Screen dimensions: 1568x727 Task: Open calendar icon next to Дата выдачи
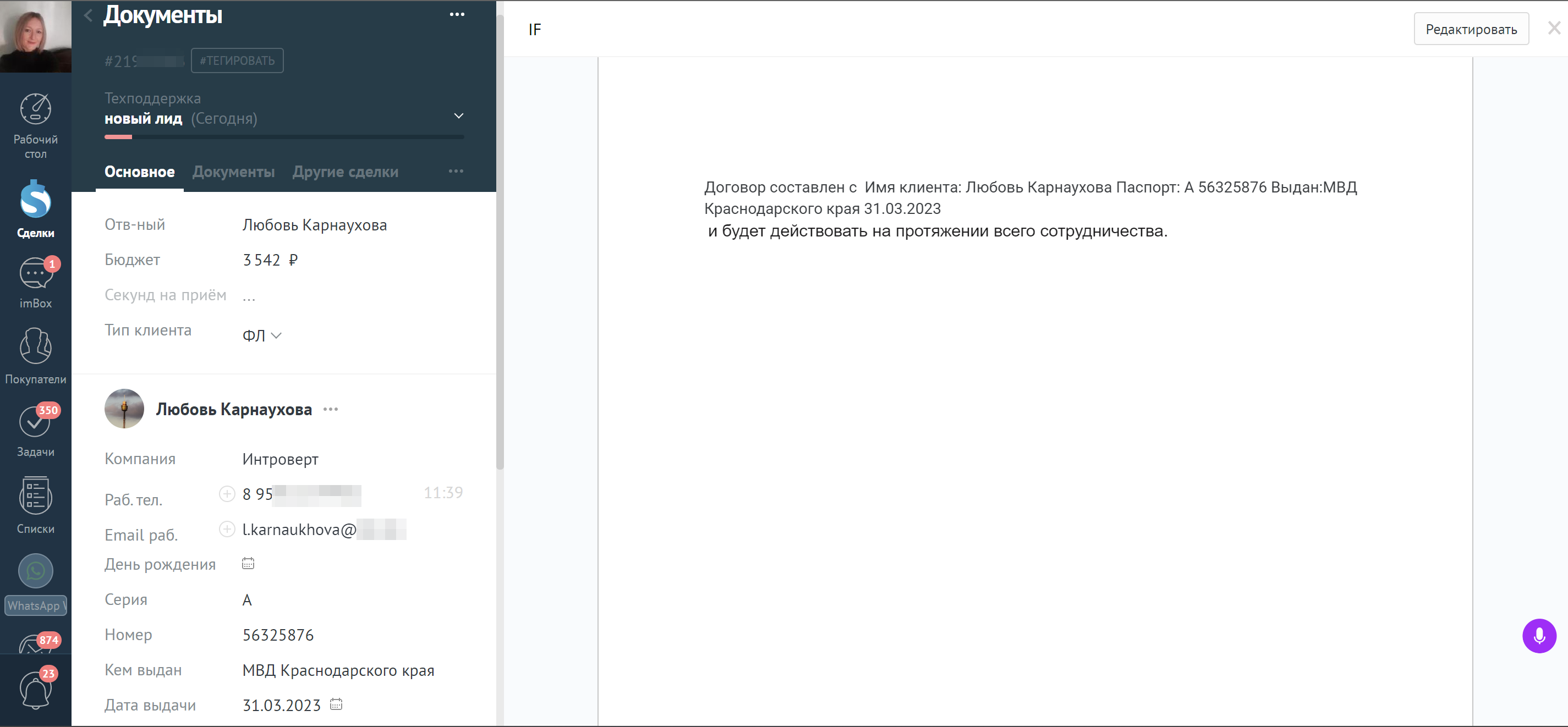336,704
